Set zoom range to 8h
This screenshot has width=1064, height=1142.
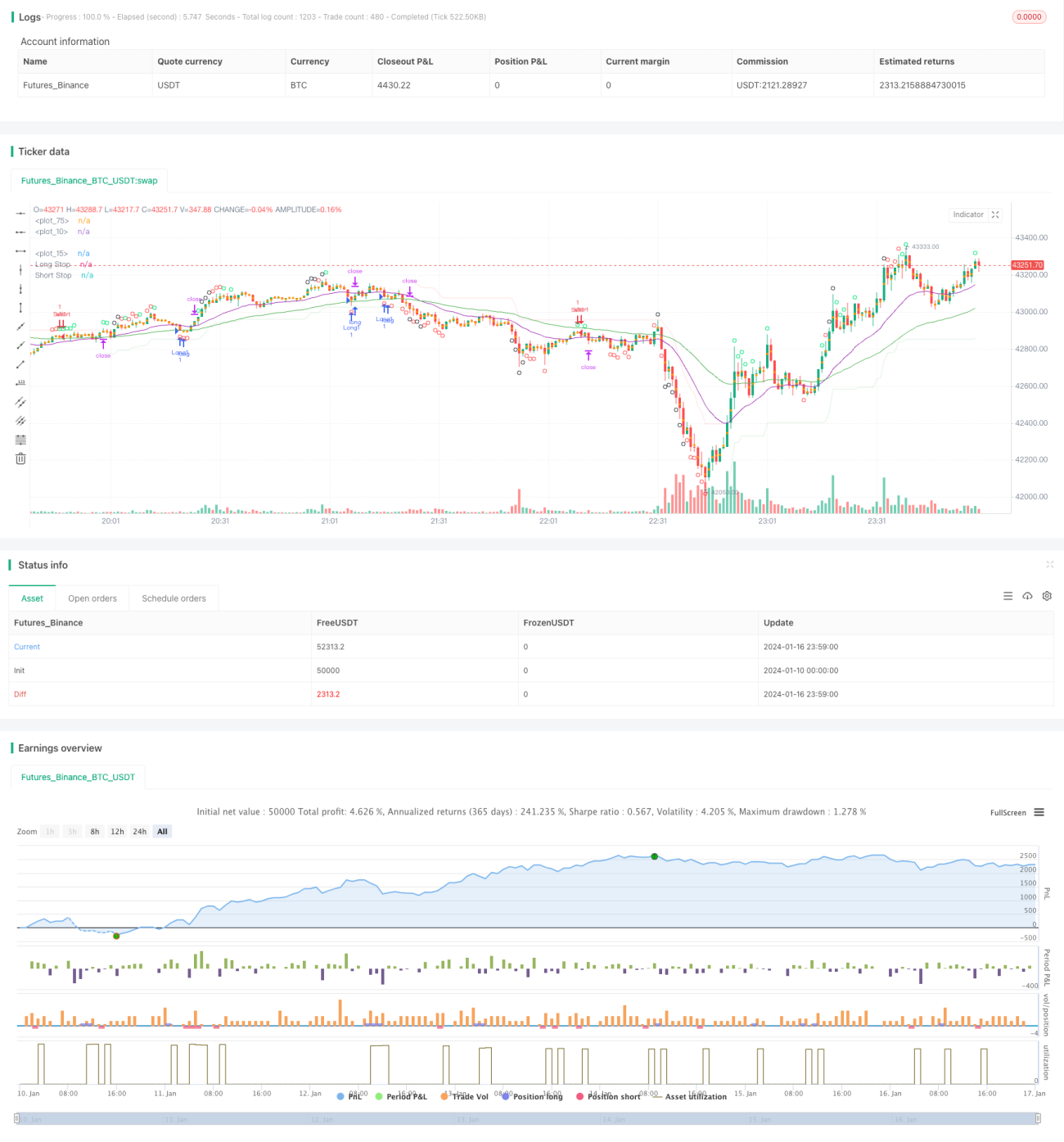(x=95, y=832)
